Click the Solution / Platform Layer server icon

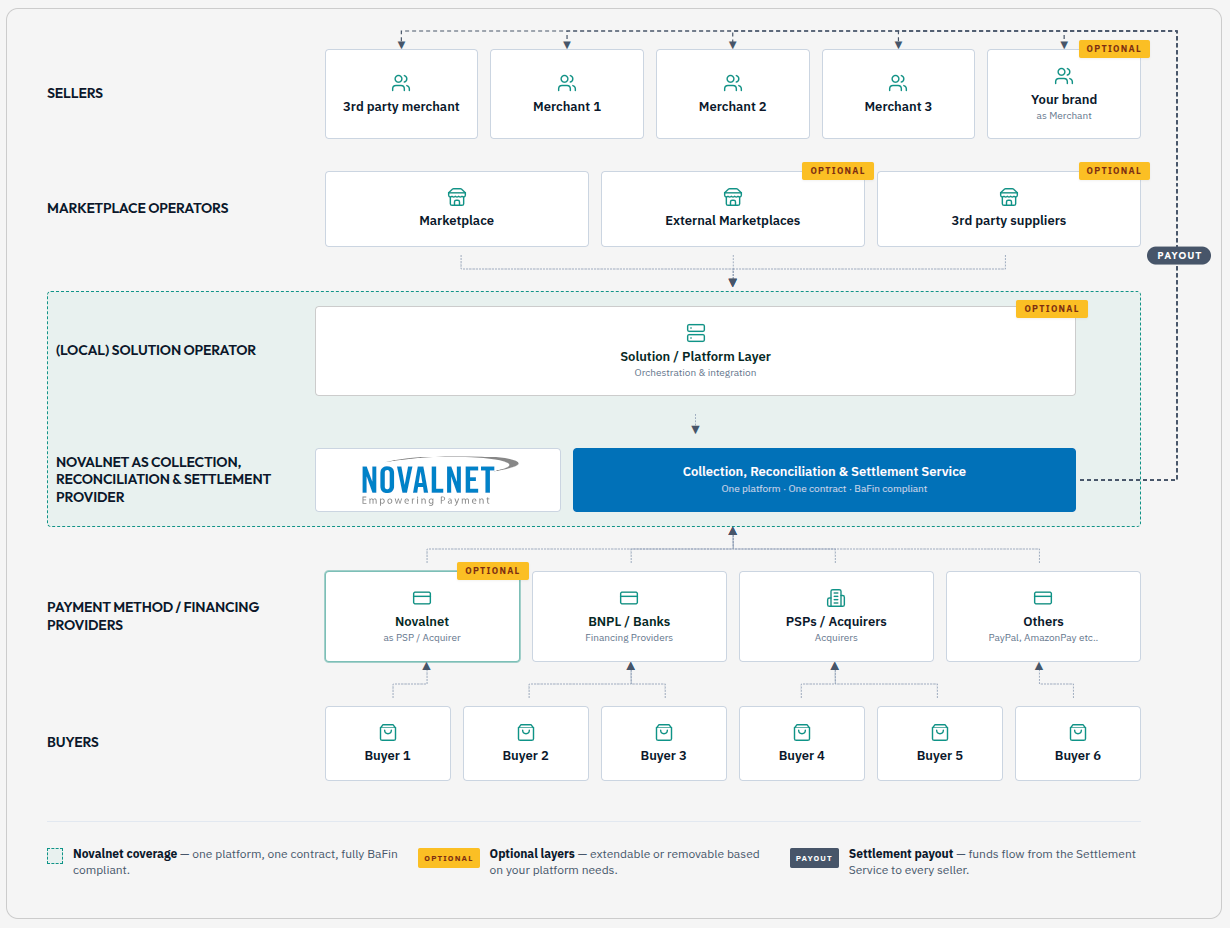click(696, 333)
